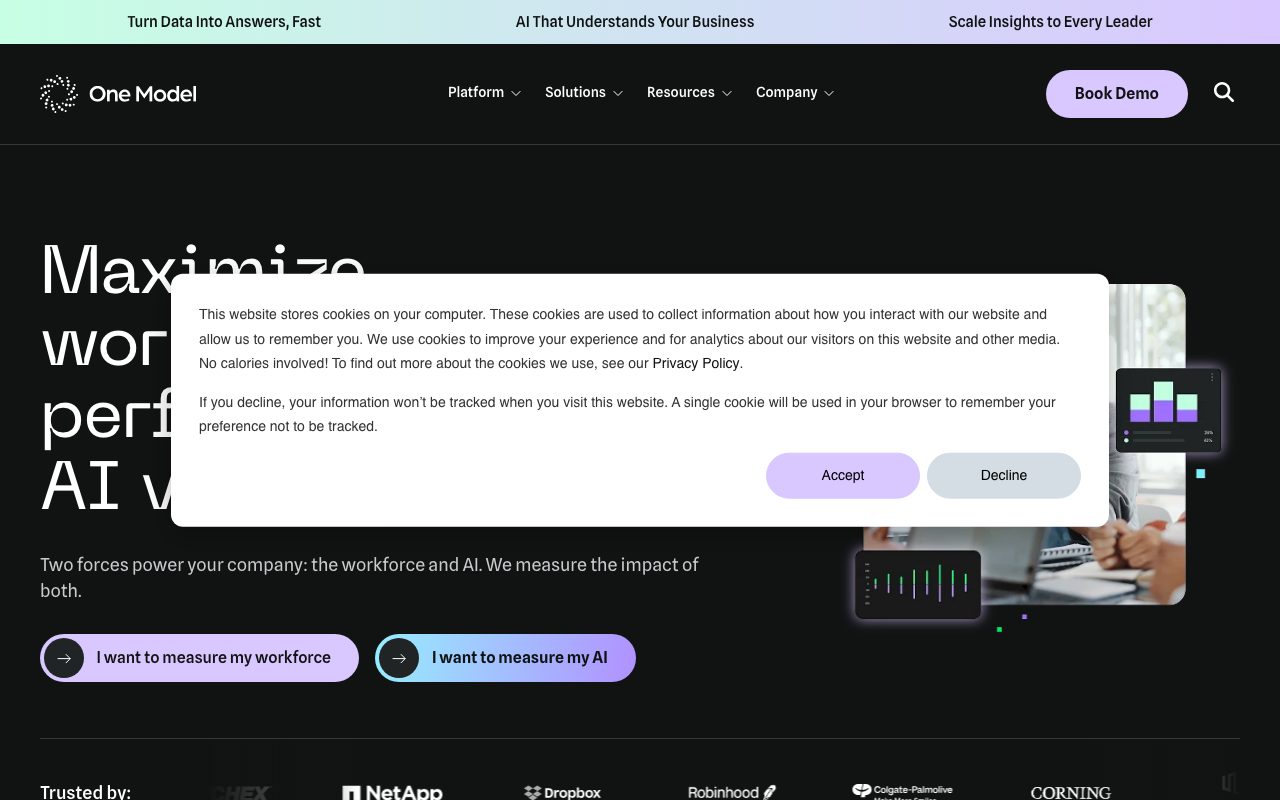Click the One Model swirl logo icon
Image resolution: width=1280 pixels, height=800 pixels.
(58, 93)
